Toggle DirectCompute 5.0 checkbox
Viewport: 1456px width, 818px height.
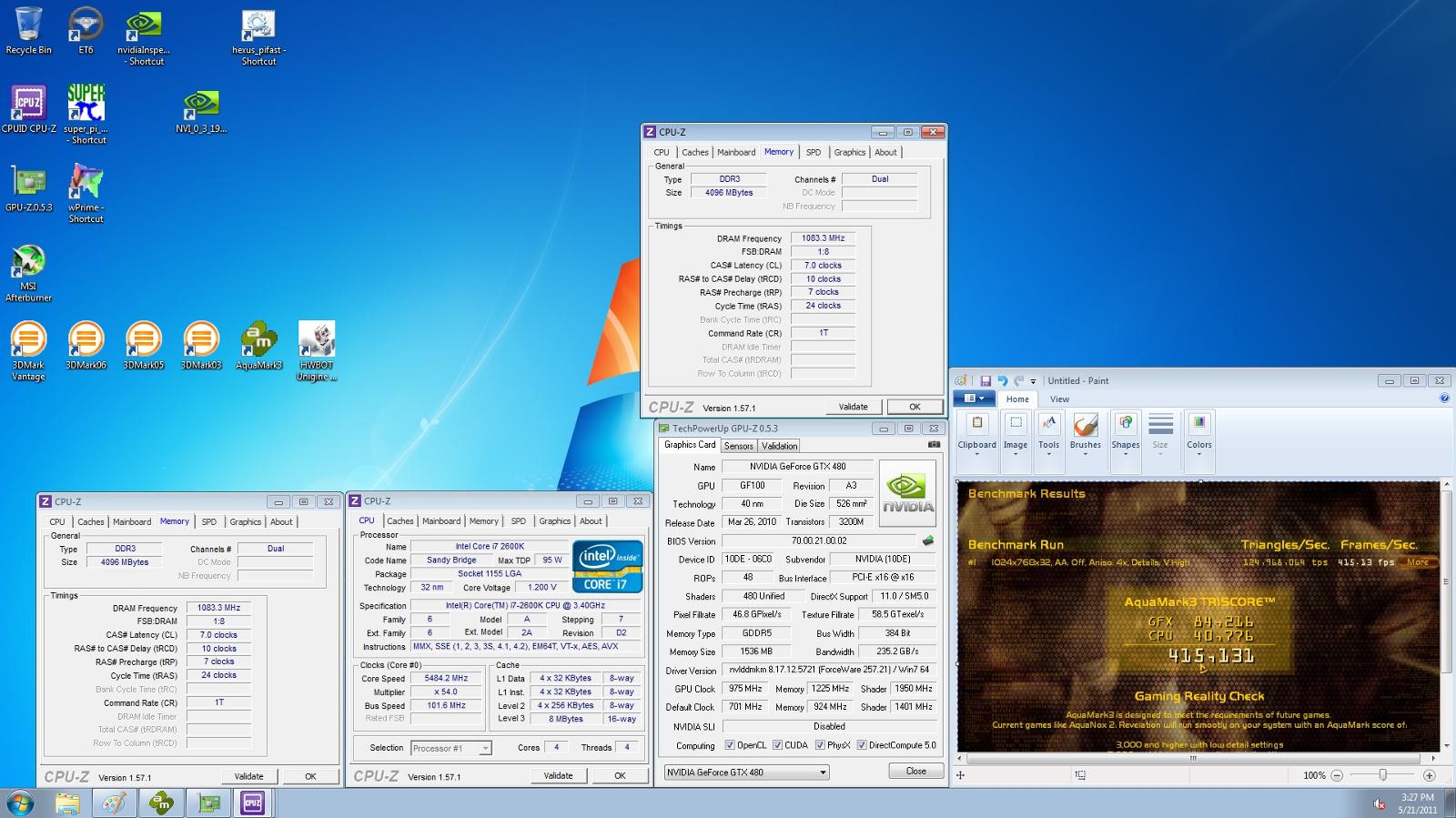tap(862, 745)
